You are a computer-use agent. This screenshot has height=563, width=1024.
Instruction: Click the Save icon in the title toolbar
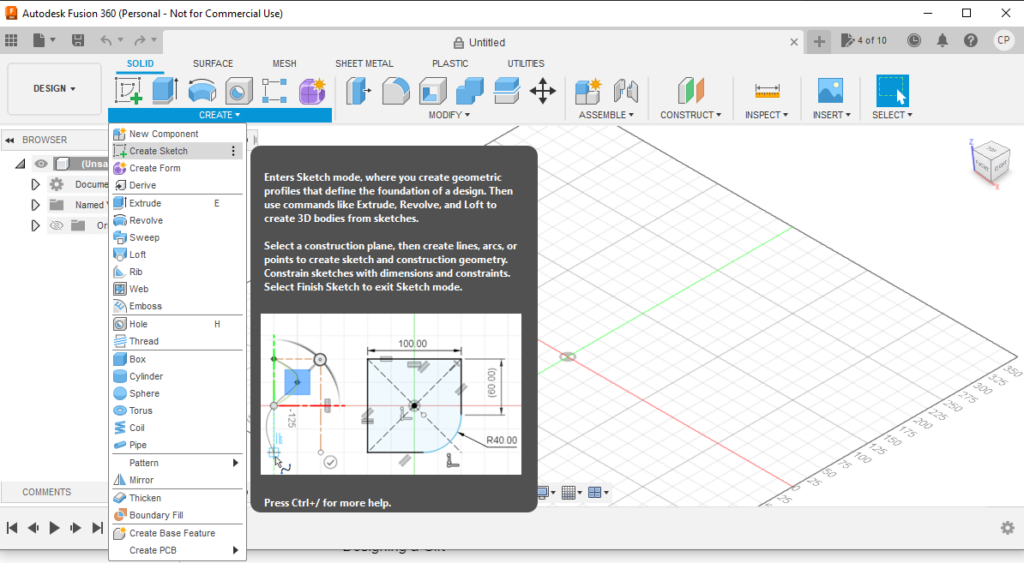[78, 41]
